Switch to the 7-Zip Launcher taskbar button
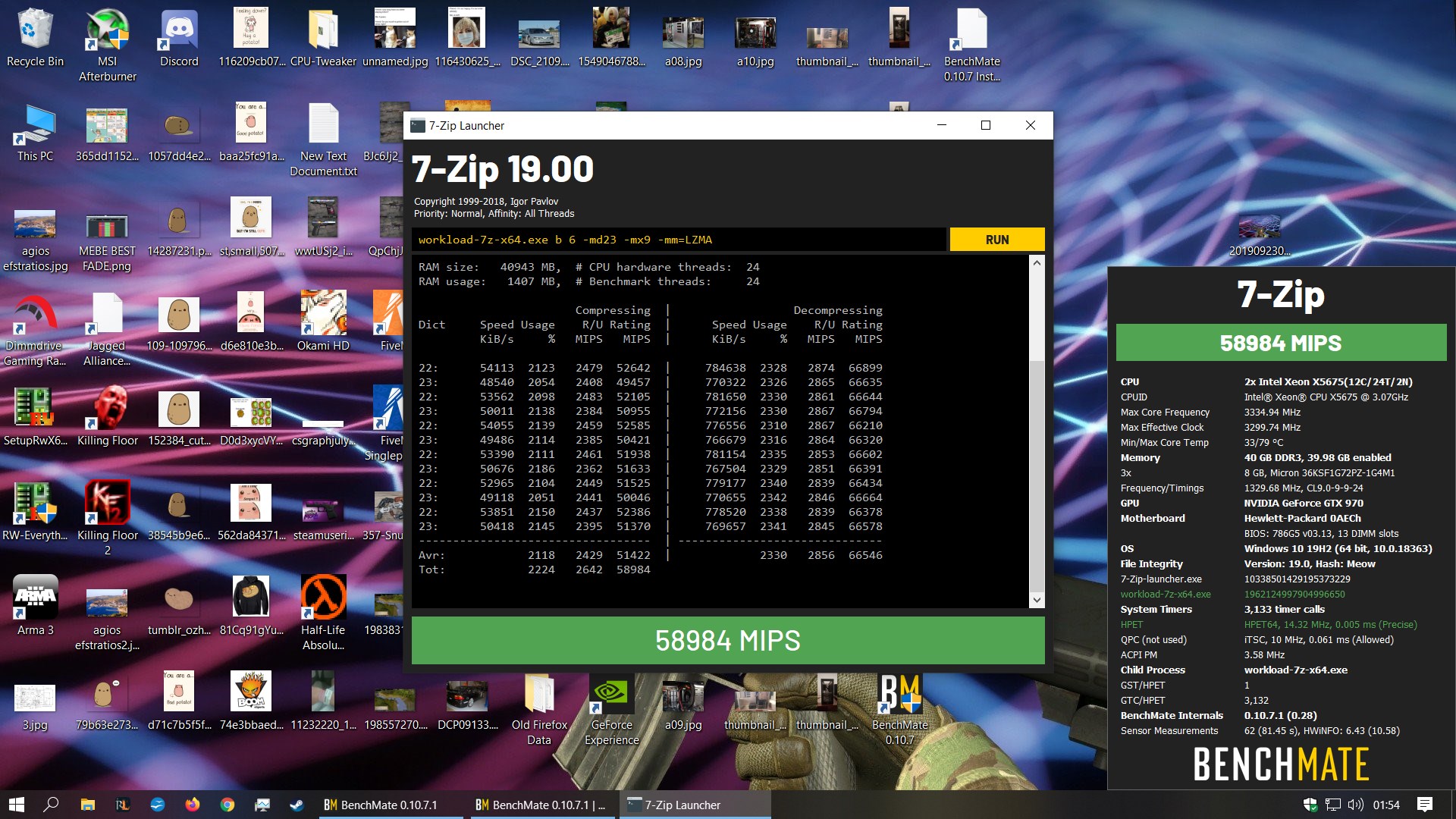This screenshot has height=819, width=1456. click(695, 805)
